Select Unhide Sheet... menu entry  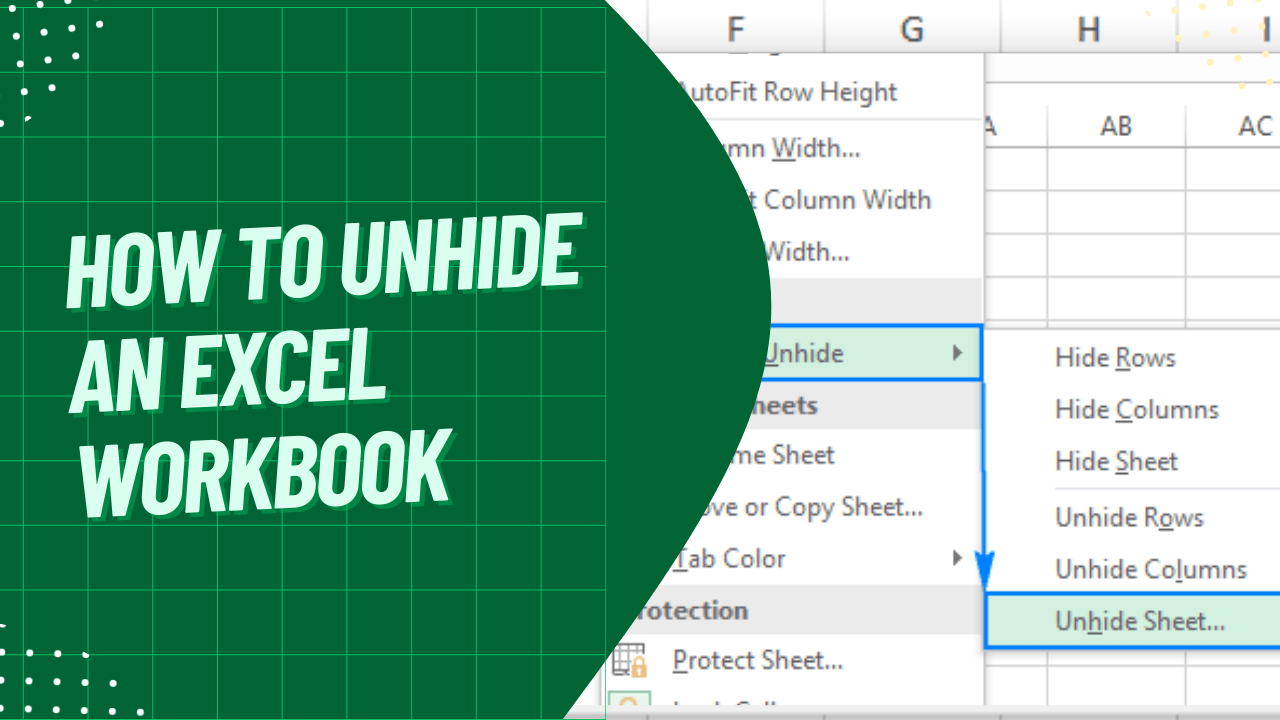click(1139, 621)
